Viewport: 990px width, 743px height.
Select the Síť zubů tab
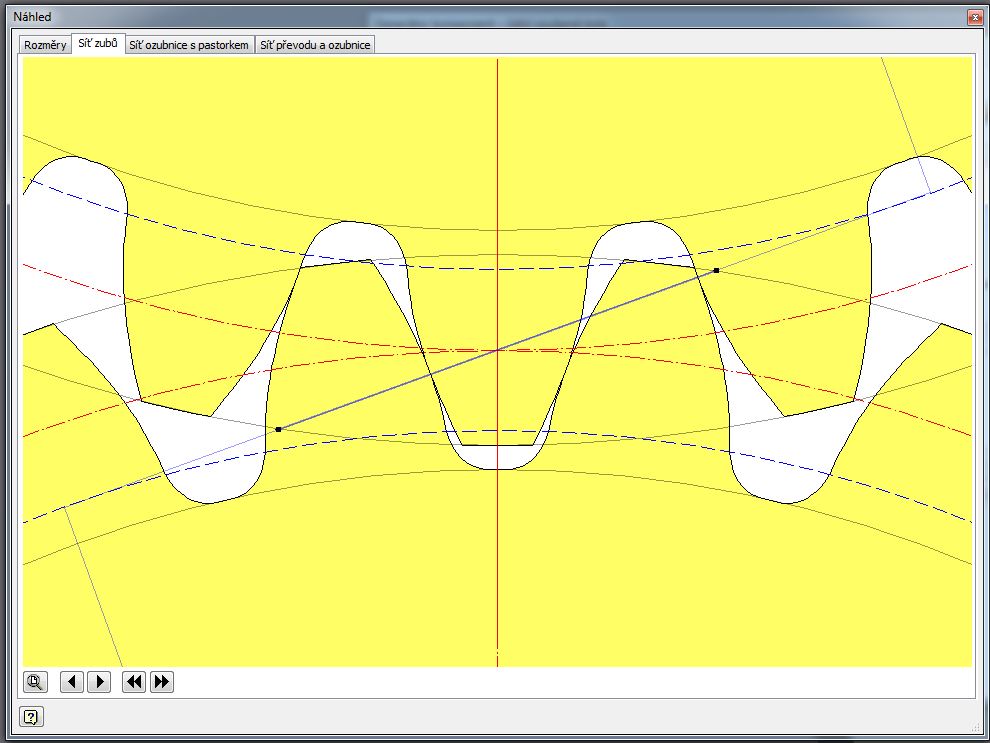click(x=98, y=44)
